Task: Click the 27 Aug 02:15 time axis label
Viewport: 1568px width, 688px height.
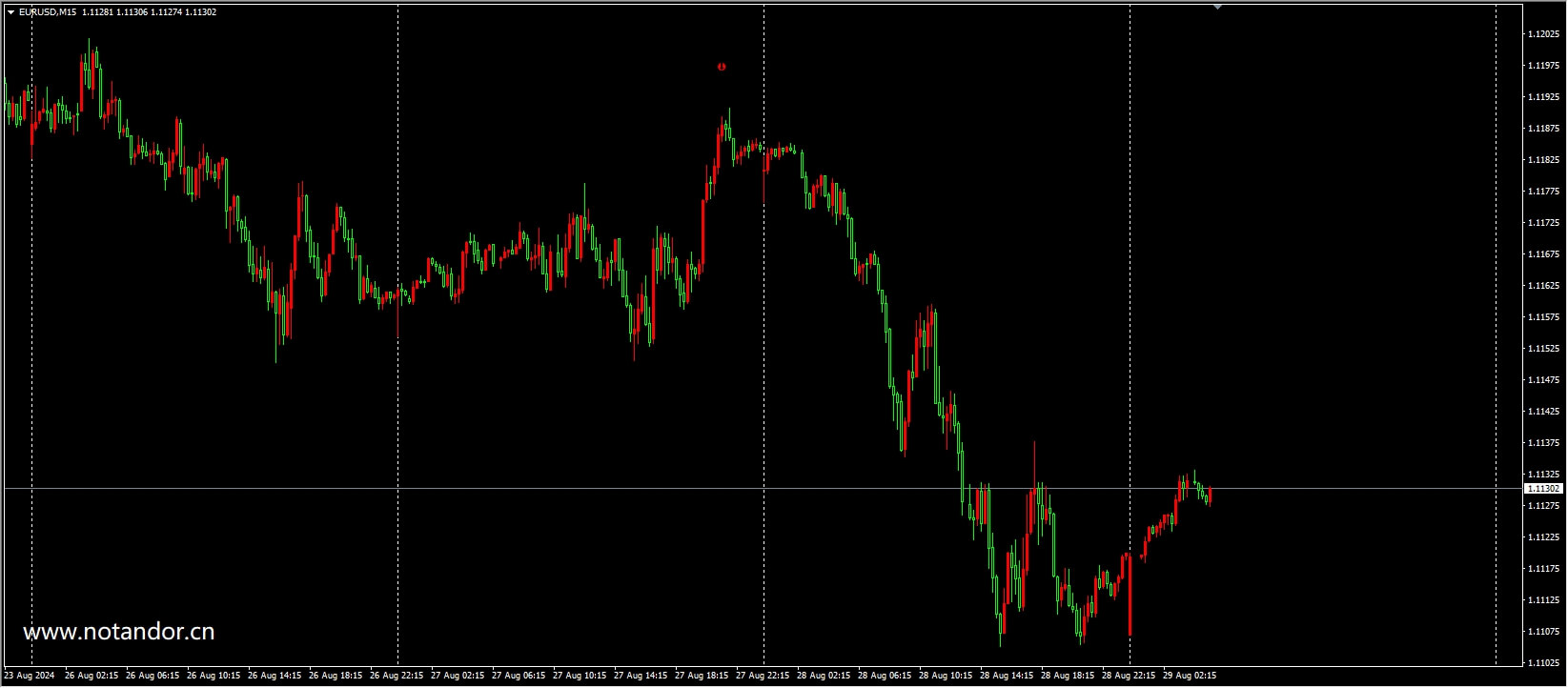Action: [x=458, y=676]
